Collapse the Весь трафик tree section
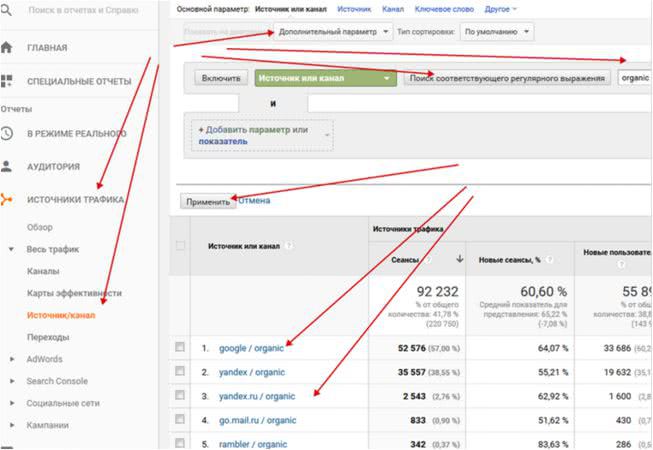This screenshot has height=450, width=653. [11, 249]
